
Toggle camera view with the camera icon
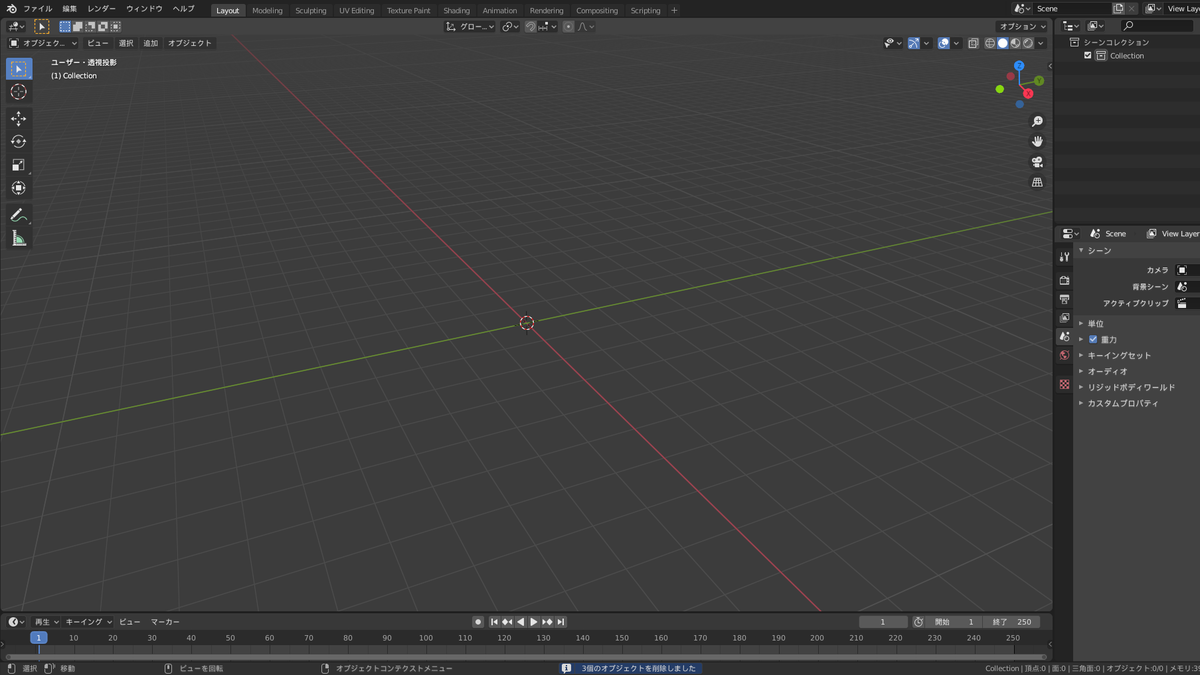point(1037,162)
